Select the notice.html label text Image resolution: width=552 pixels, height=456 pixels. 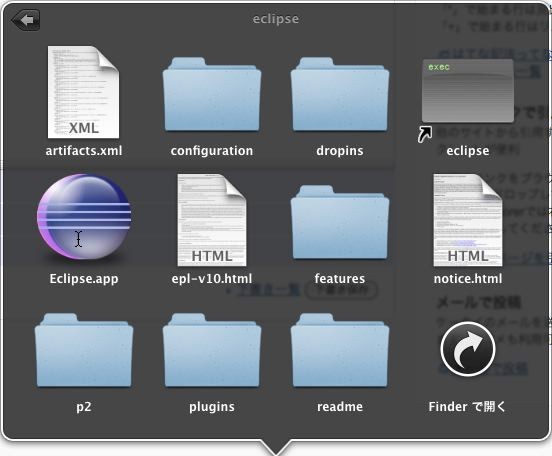tap(468, 279)
